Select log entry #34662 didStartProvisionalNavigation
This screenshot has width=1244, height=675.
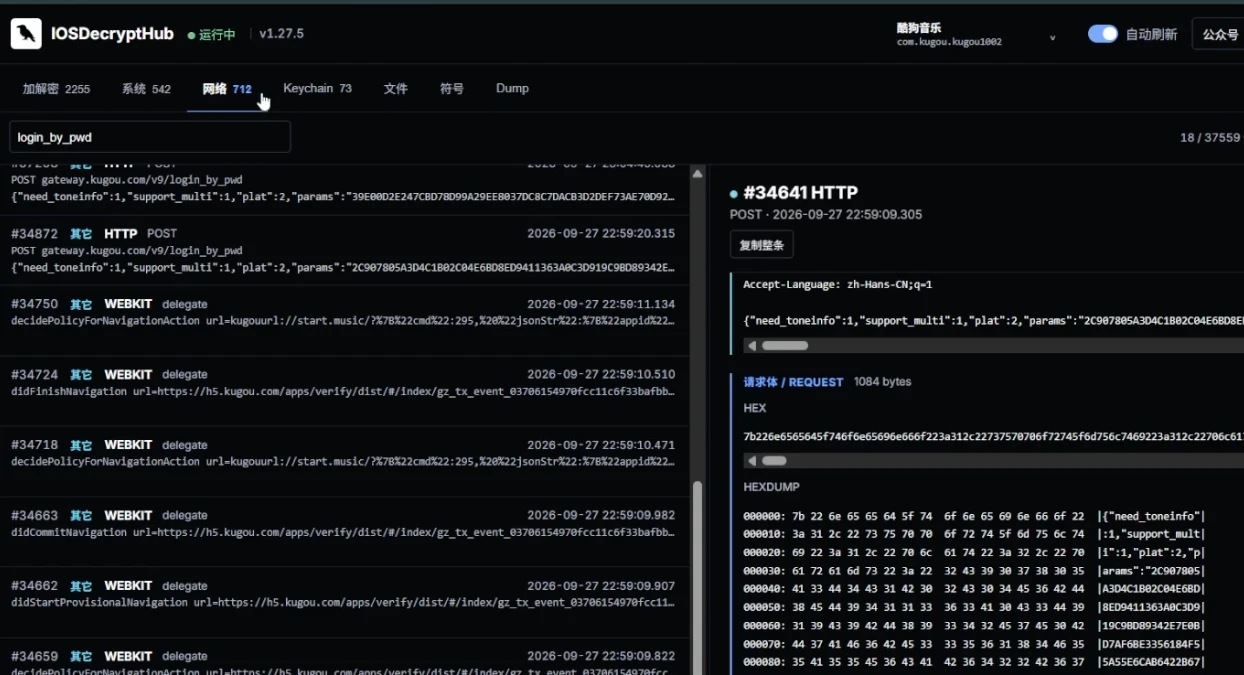(344, 602)
